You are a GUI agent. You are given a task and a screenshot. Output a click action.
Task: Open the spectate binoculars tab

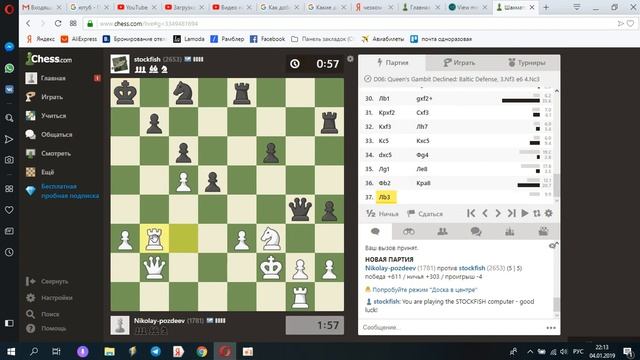pyautogui.click(x=409, y=232)
